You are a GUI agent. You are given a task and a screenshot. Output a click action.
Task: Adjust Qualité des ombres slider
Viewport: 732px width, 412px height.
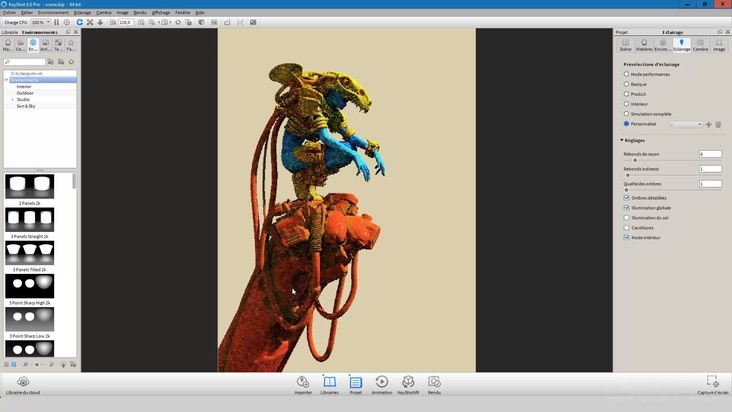(x=626, y=190)
